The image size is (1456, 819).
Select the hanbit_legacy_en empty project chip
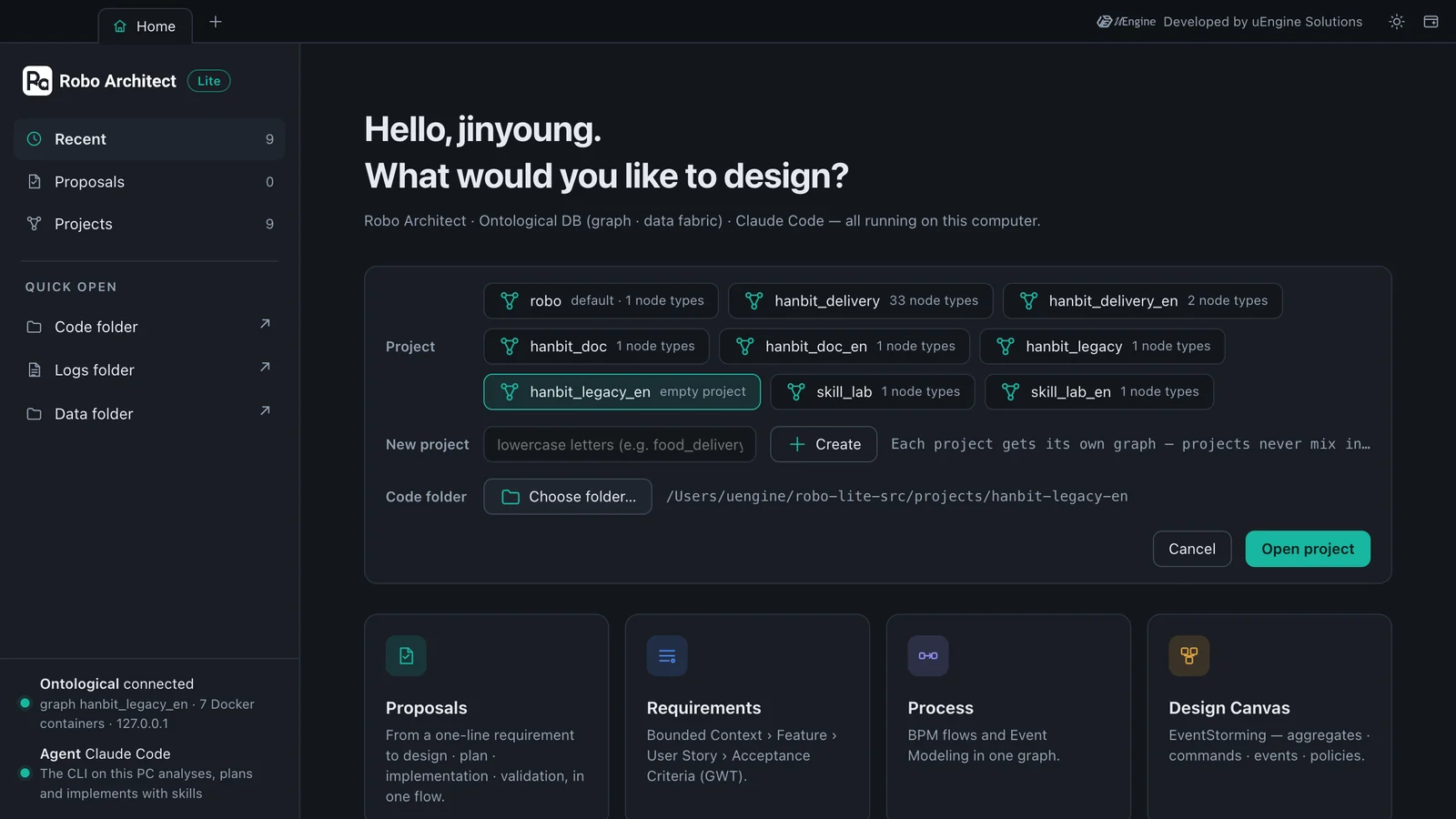622,391
